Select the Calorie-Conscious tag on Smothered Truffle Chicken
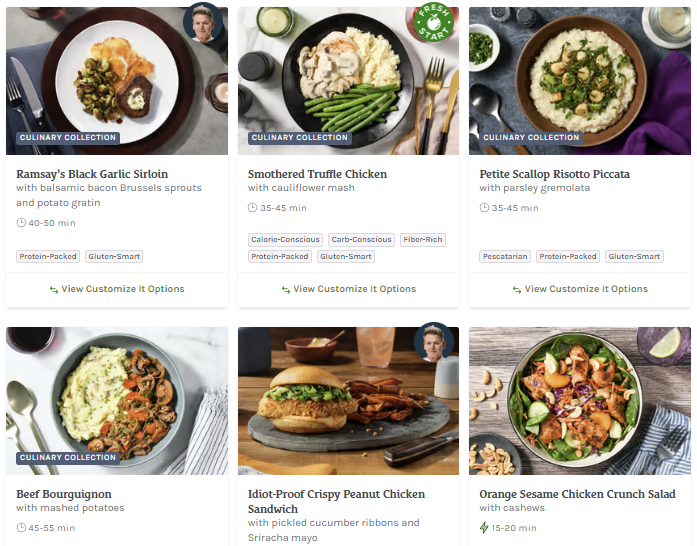Image resolution: width=697 pixels, height=546 pixels. point(285,240)
